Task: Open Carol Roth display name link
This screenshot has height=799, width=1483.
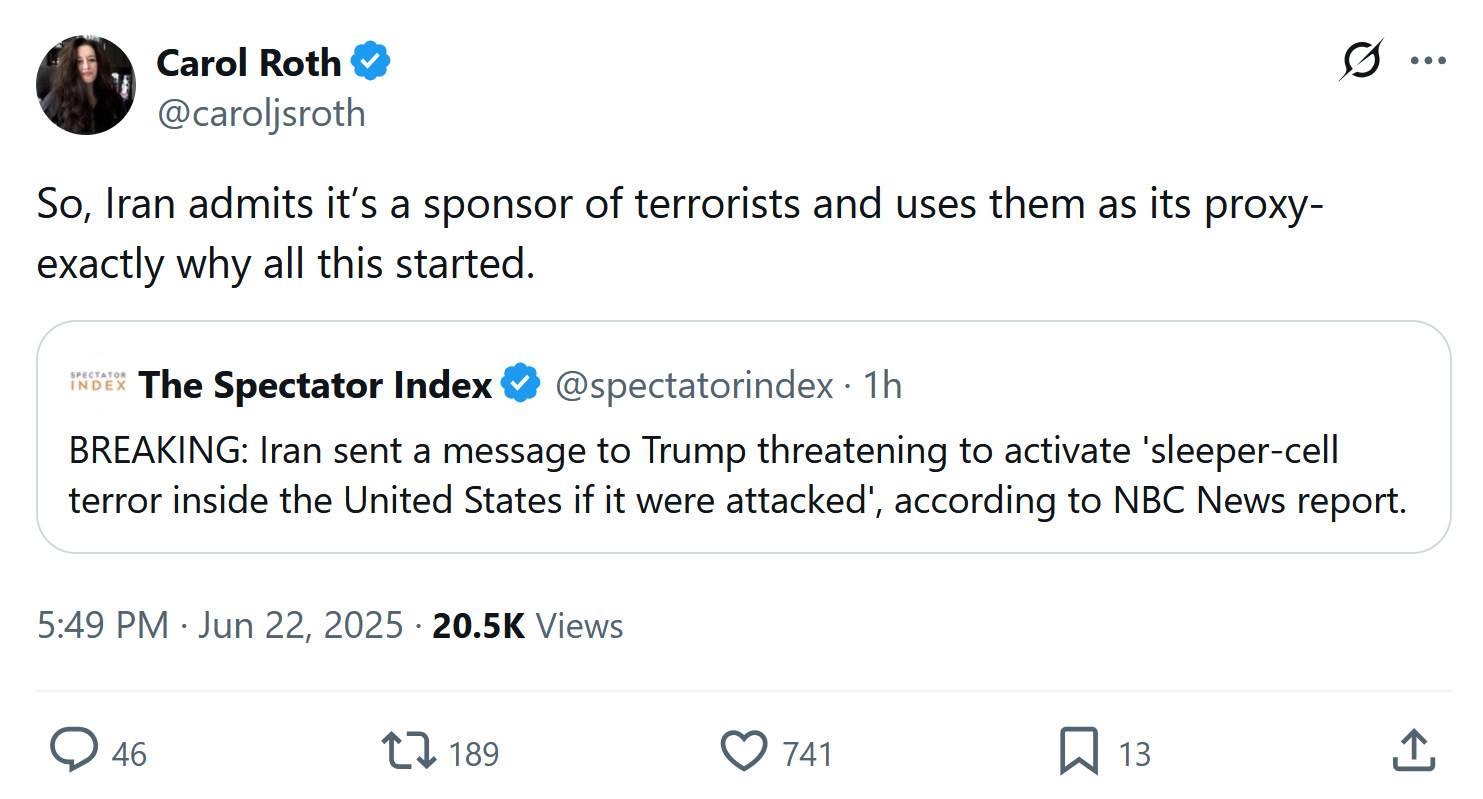Action: (248, 63)
